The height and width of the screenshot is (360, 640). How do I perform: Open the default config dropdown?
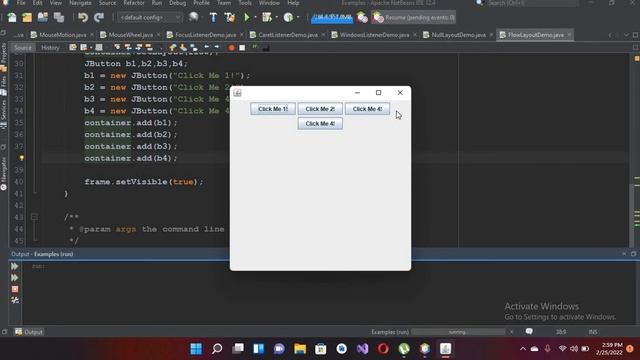click(150, 17)
